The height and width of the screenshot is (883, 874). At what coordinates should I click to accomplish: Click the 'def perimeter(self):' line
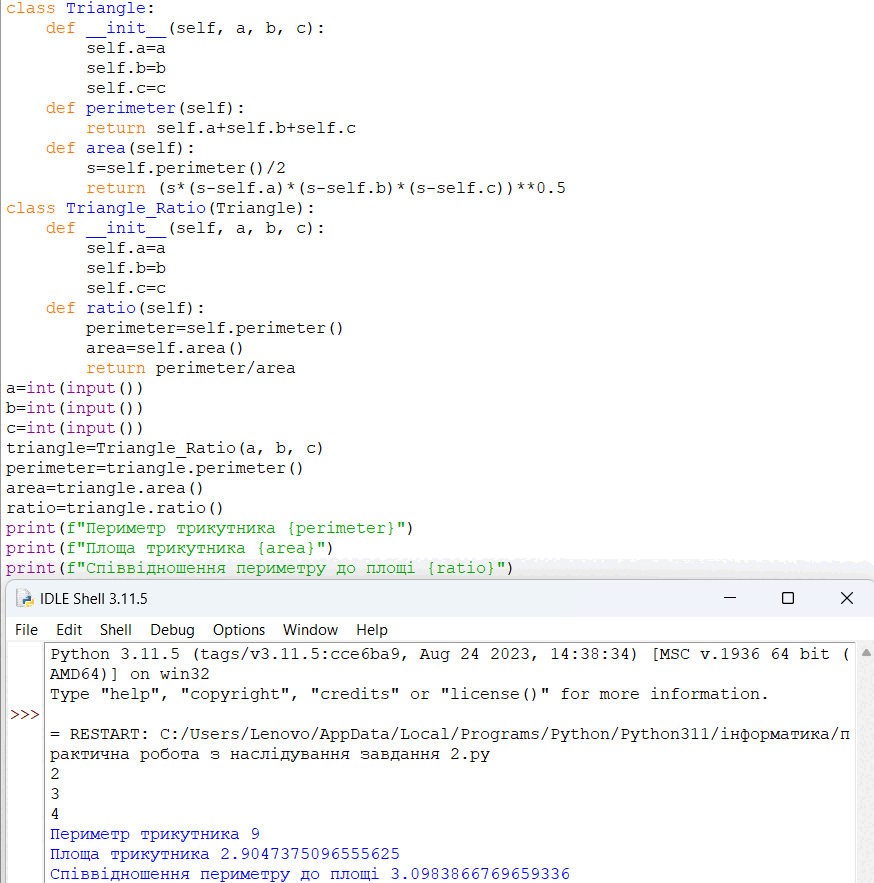[x=145, y=108]
